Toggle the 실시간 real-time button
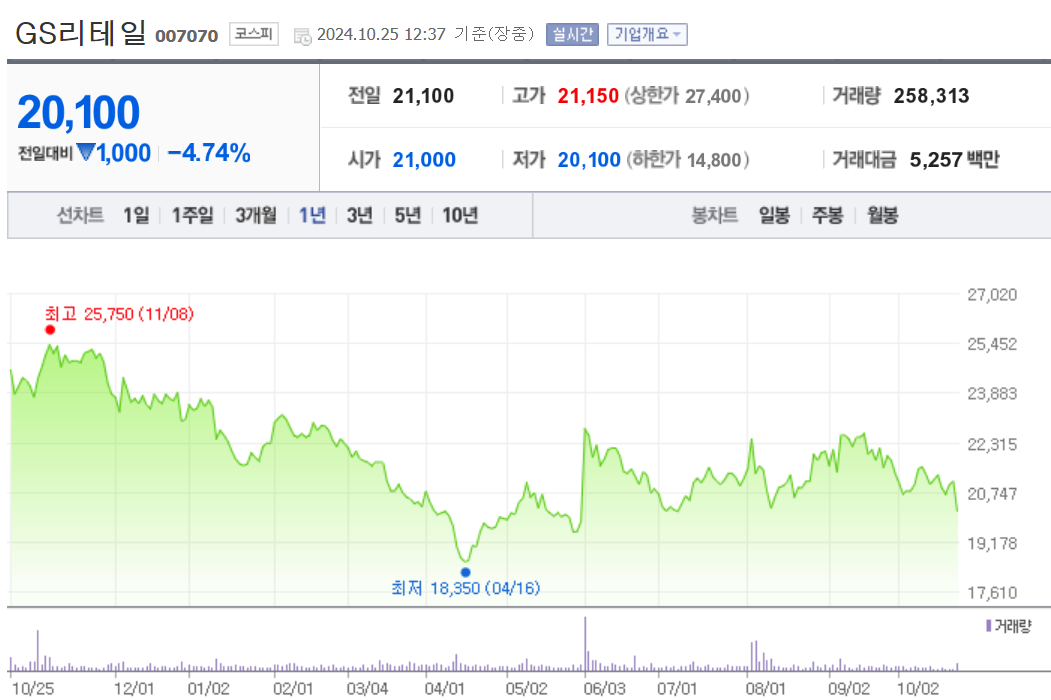The image size is (1051, 700). (572, 34)
